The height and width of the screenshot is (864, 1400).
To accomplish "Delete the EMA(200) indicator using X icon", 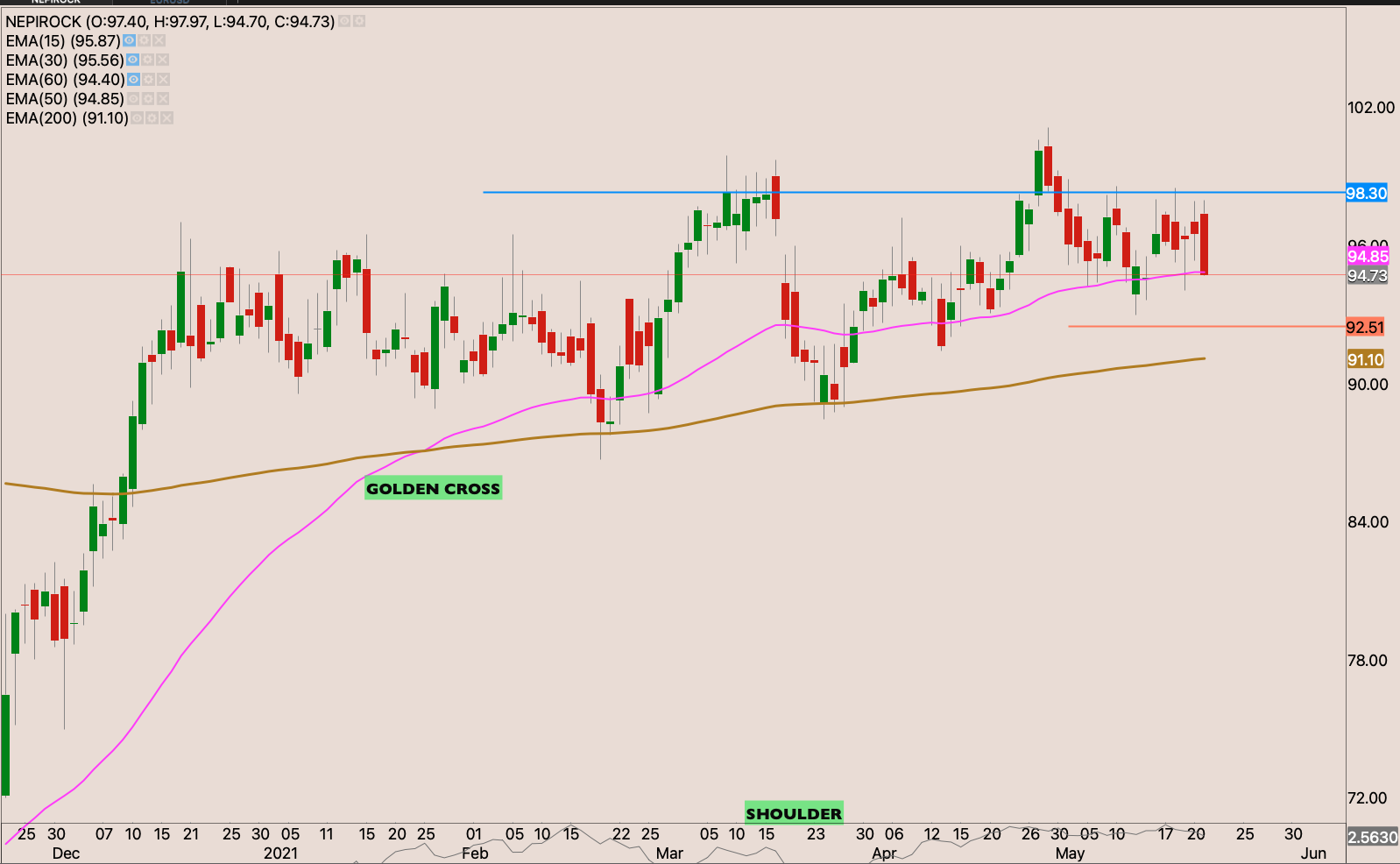I will [166, 117].
